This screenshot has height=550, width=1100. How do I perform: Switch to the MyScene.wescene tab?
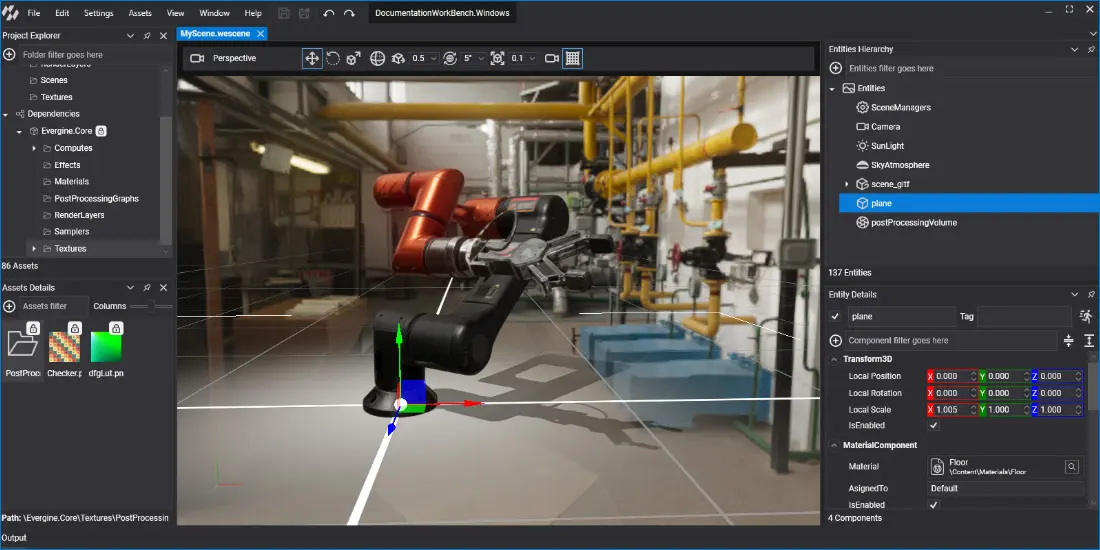(215, 33)
